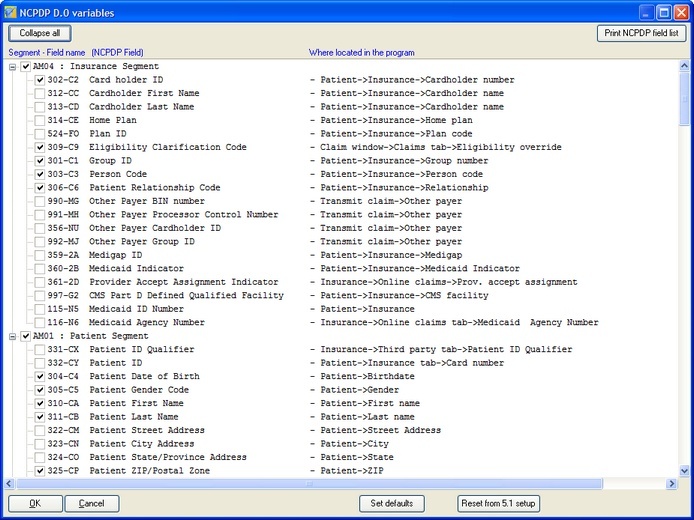The image size is (694, 520).
Task: Select 'Claim window->Claims tab->Eligibility override' text
Action: (441, 147)
